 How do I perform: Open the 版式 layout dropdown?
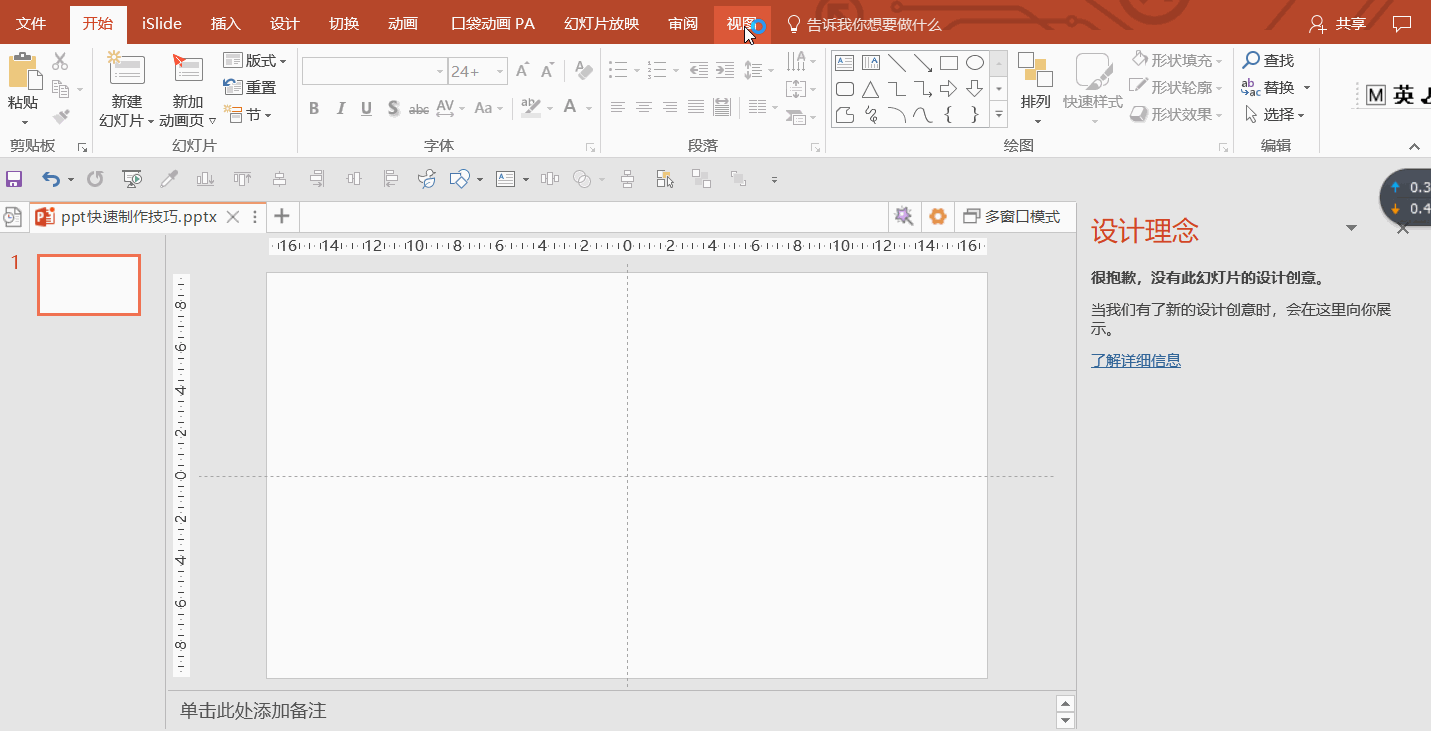tap(255, 60)
